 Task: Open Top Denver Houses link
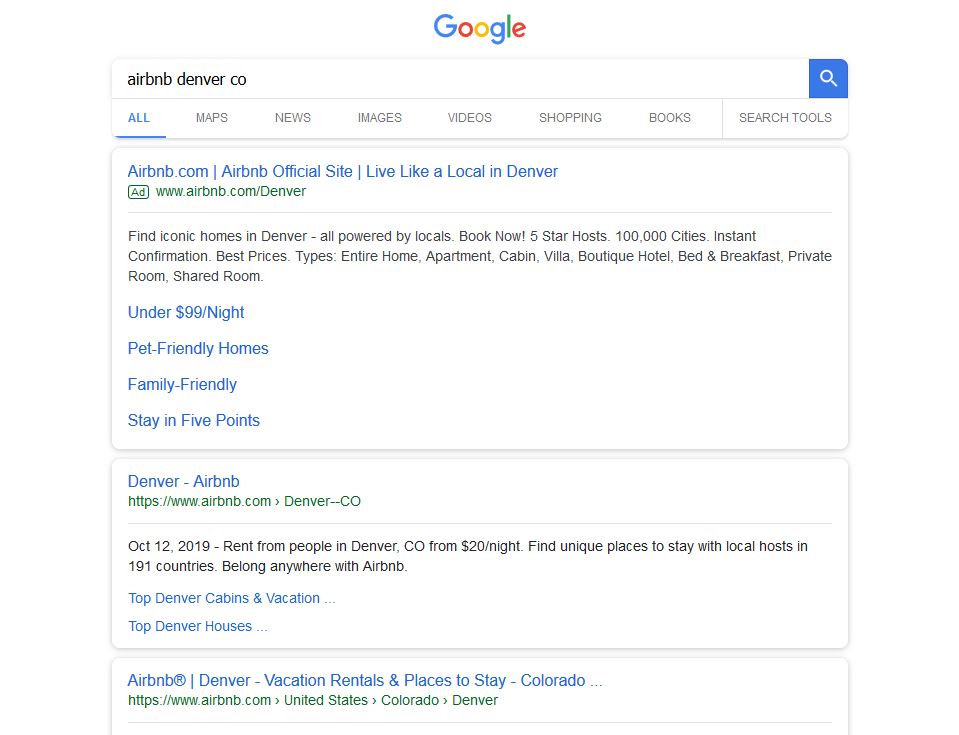(198, 626)
